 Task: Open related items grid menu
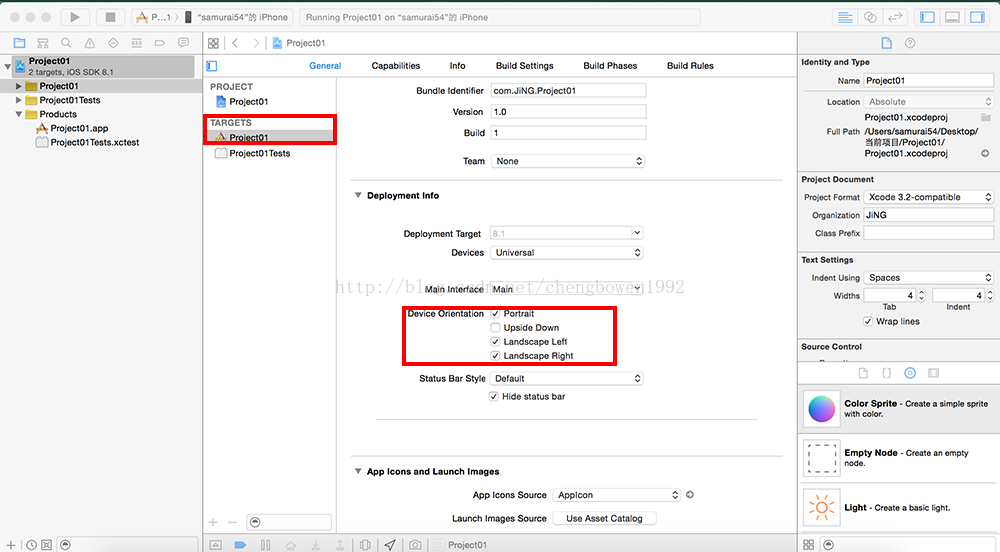coord(213,43)
